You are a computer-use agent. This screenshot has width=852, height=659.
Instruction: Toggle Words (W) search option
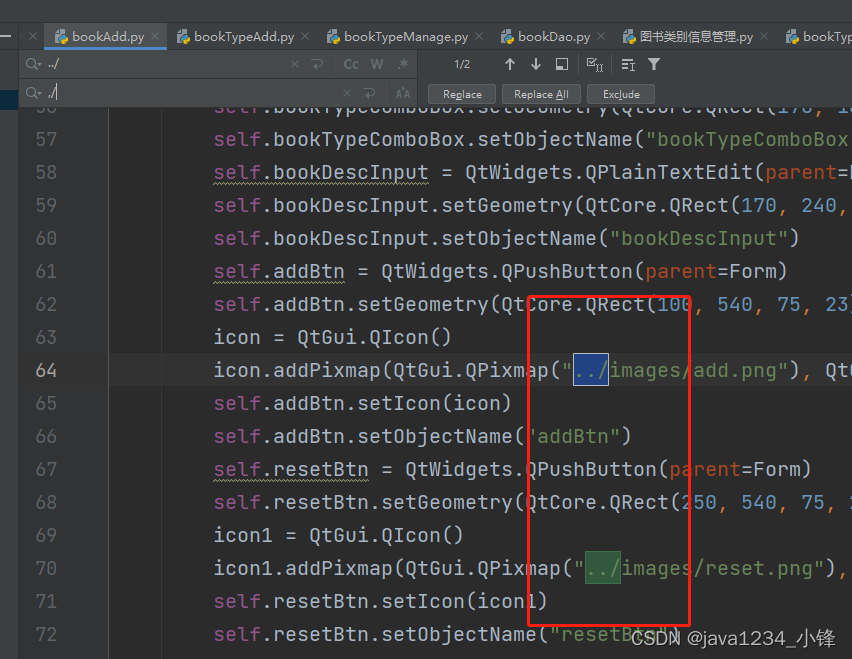(x=377, y=64)
